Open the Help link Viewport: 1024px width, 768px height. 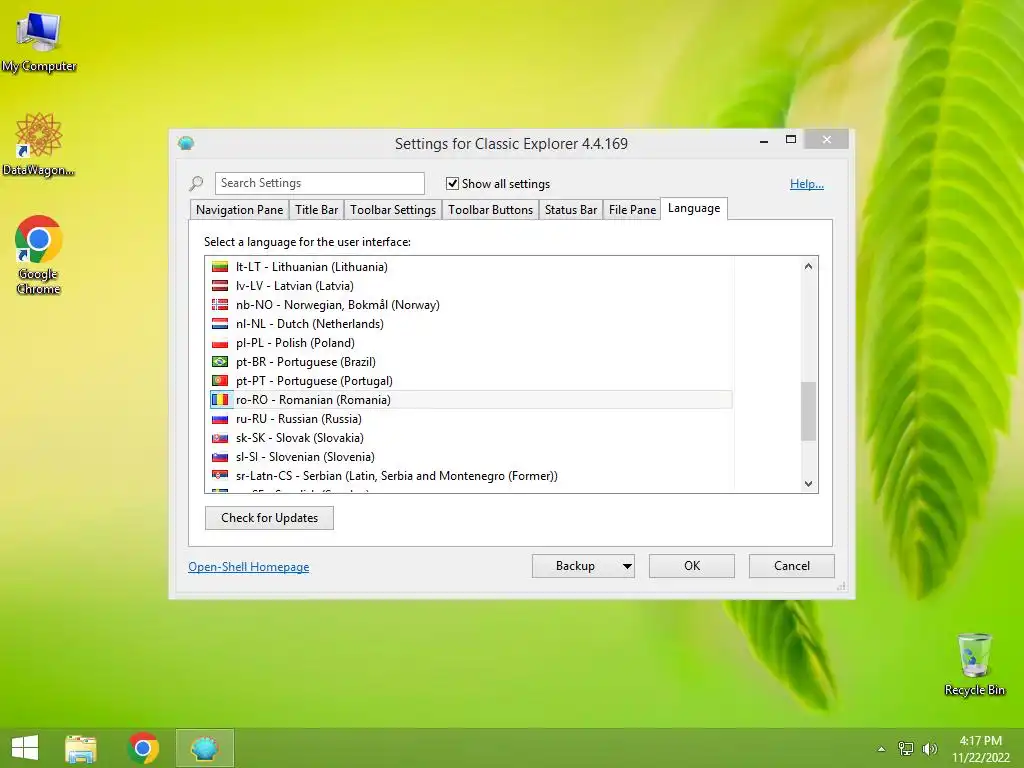(x=807, y=184)
